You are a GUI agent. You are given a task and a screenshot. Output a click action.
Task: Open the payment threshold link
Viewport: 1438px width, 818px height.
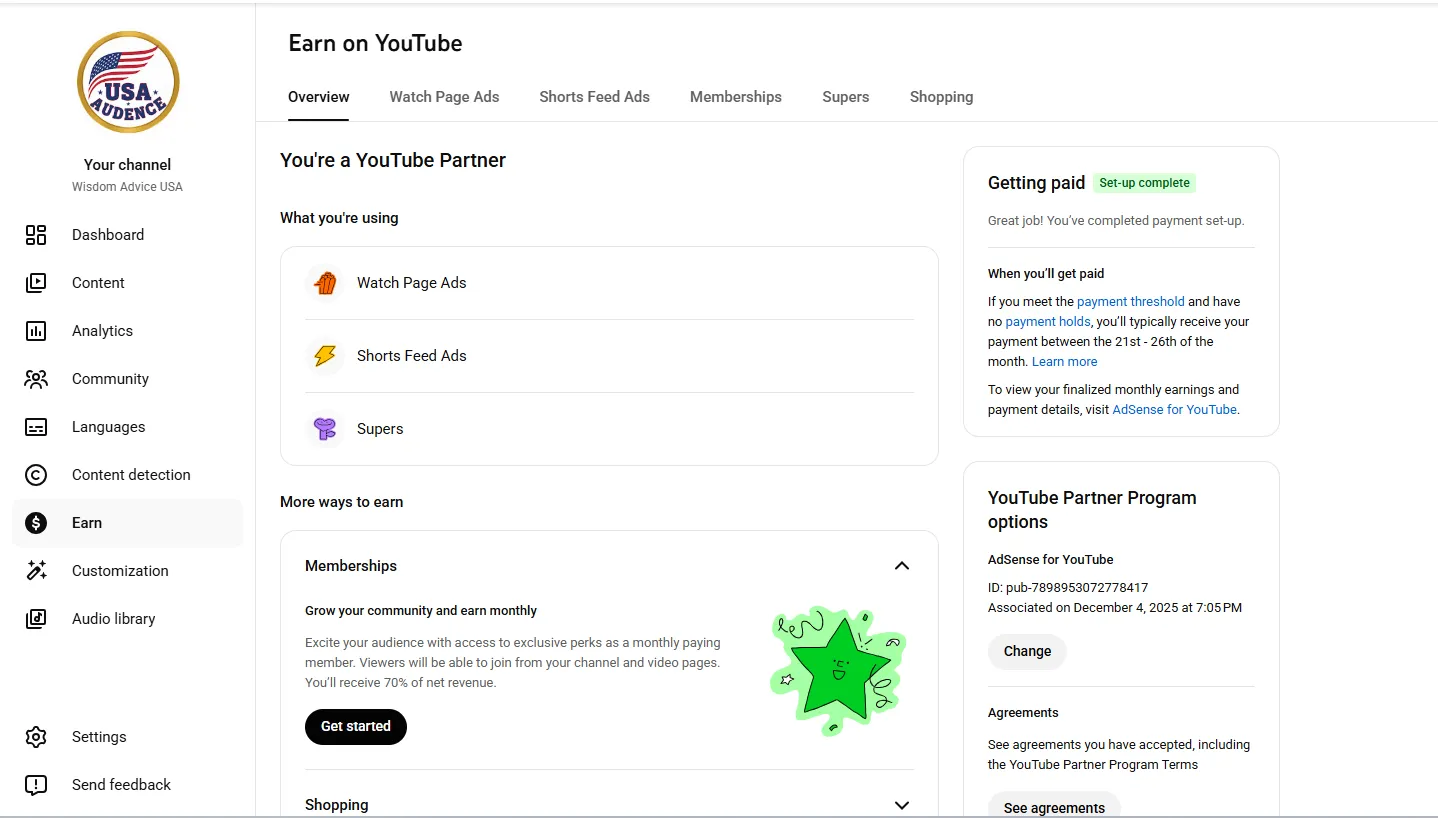[x=1130, y=302]
